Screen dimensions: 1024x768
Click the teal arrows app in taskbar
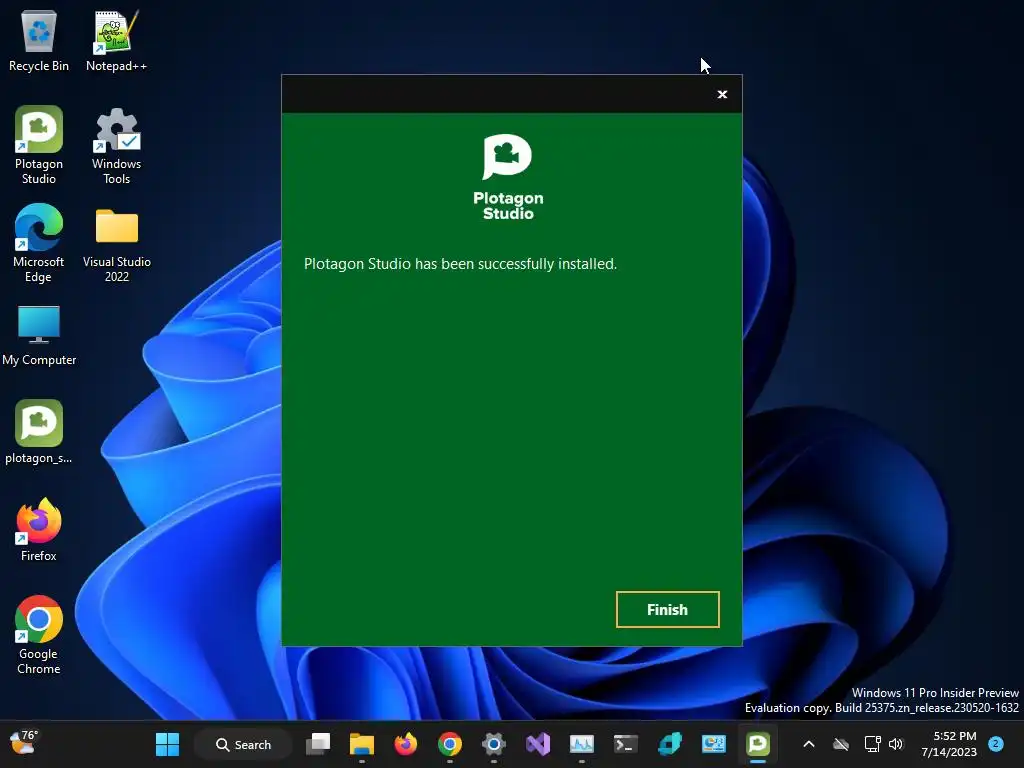coord(670,744)
